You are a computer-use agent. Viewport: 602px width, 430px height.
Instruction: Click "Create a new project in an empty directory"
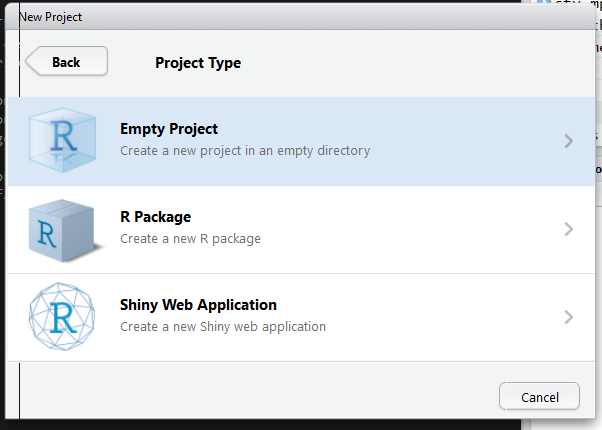coord(245,151)
